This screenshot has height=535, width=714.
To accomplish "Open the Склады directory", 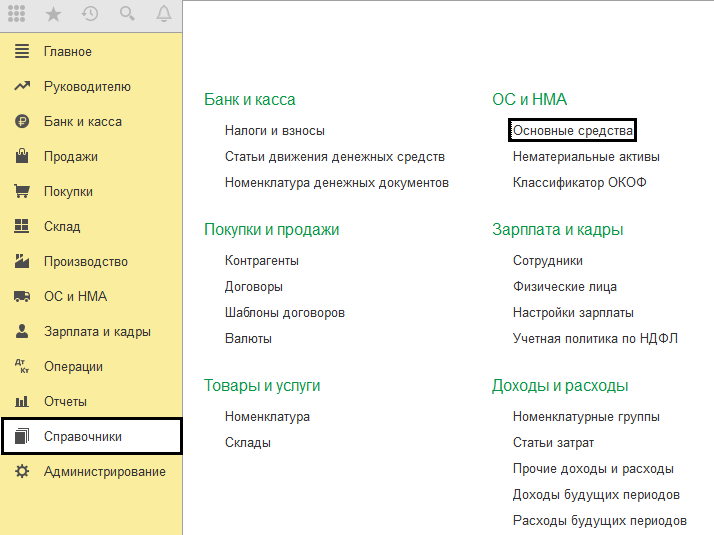I will [x=248, y=443].
